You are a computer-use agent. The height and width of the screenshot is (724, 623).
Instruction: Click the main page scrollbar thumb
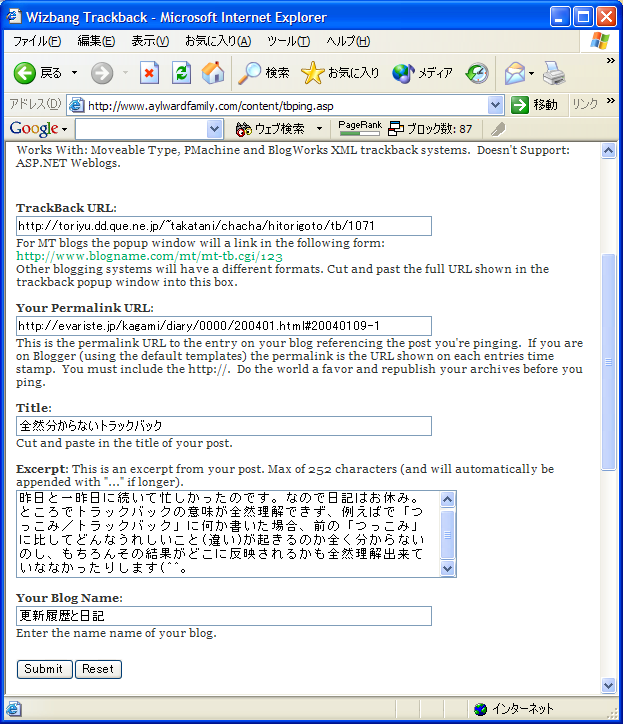pos(609,362)
